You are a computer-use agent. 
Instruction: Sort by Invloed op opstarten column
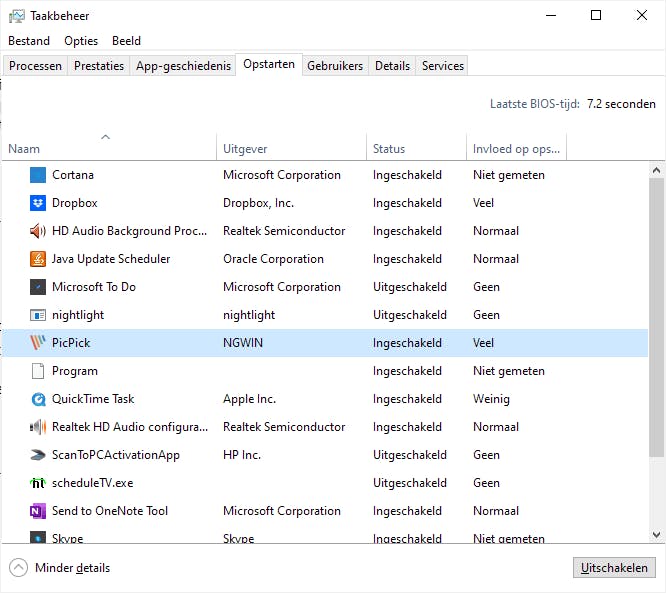point(516,149)
